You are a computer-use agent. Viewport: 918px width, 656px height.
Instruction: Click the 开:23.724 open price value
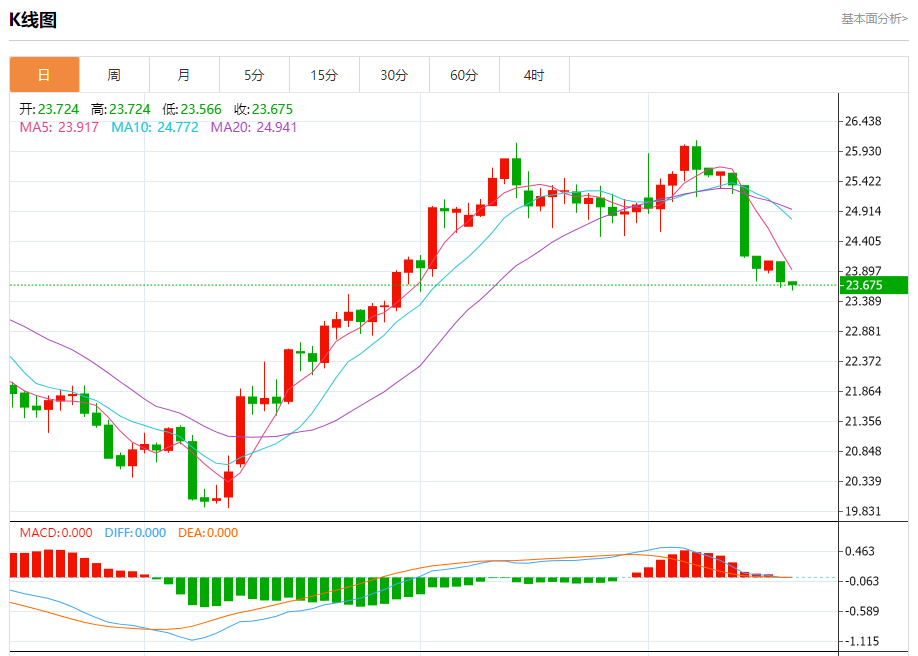coord(49,110)
